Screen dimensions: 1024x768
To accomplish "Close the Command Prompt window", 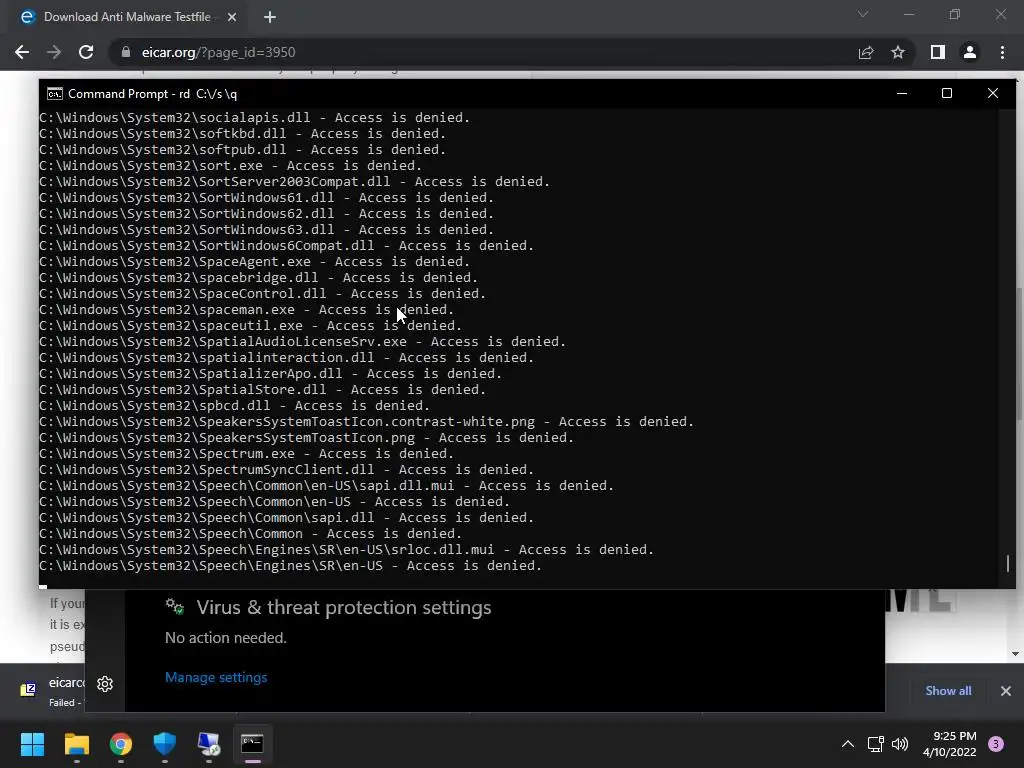I will (x=993, y=93).
